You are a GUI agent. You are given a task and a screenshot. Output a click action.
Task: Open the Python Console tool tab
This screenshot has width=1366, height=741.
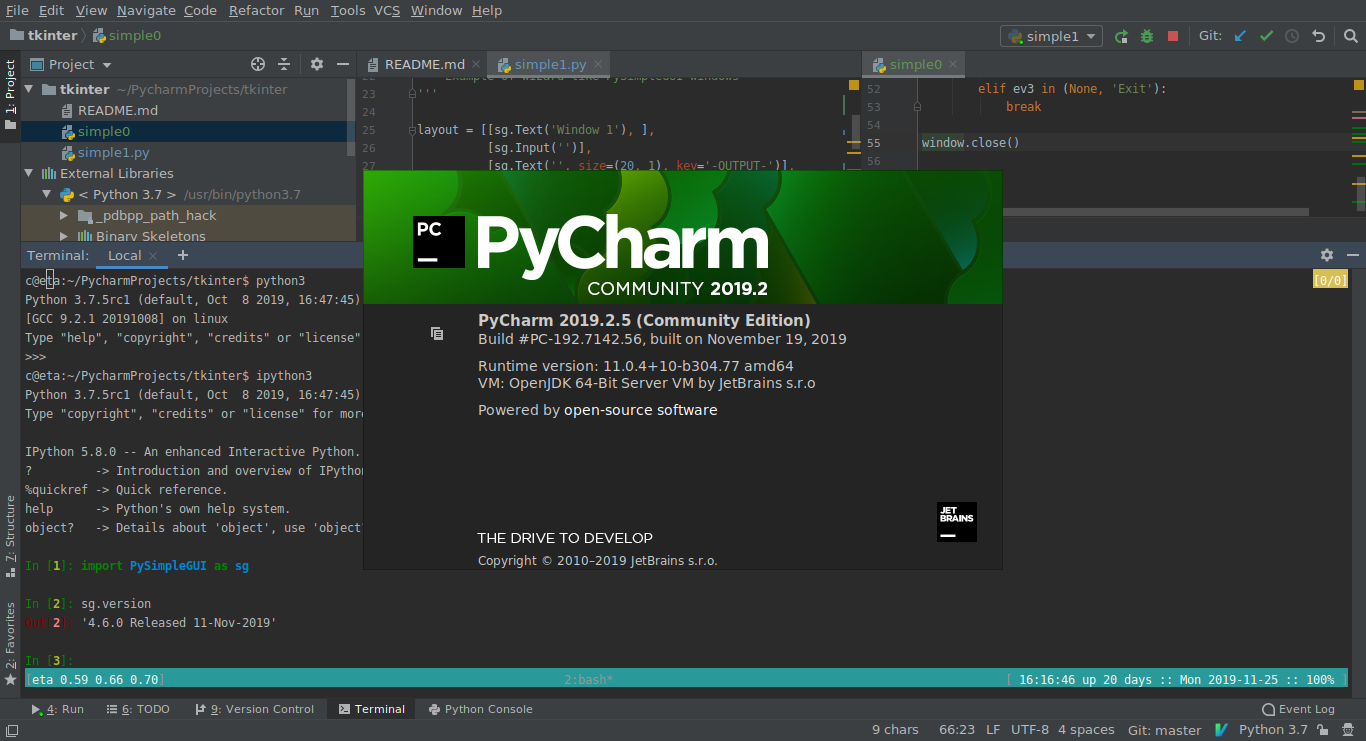tap(480, 709)
